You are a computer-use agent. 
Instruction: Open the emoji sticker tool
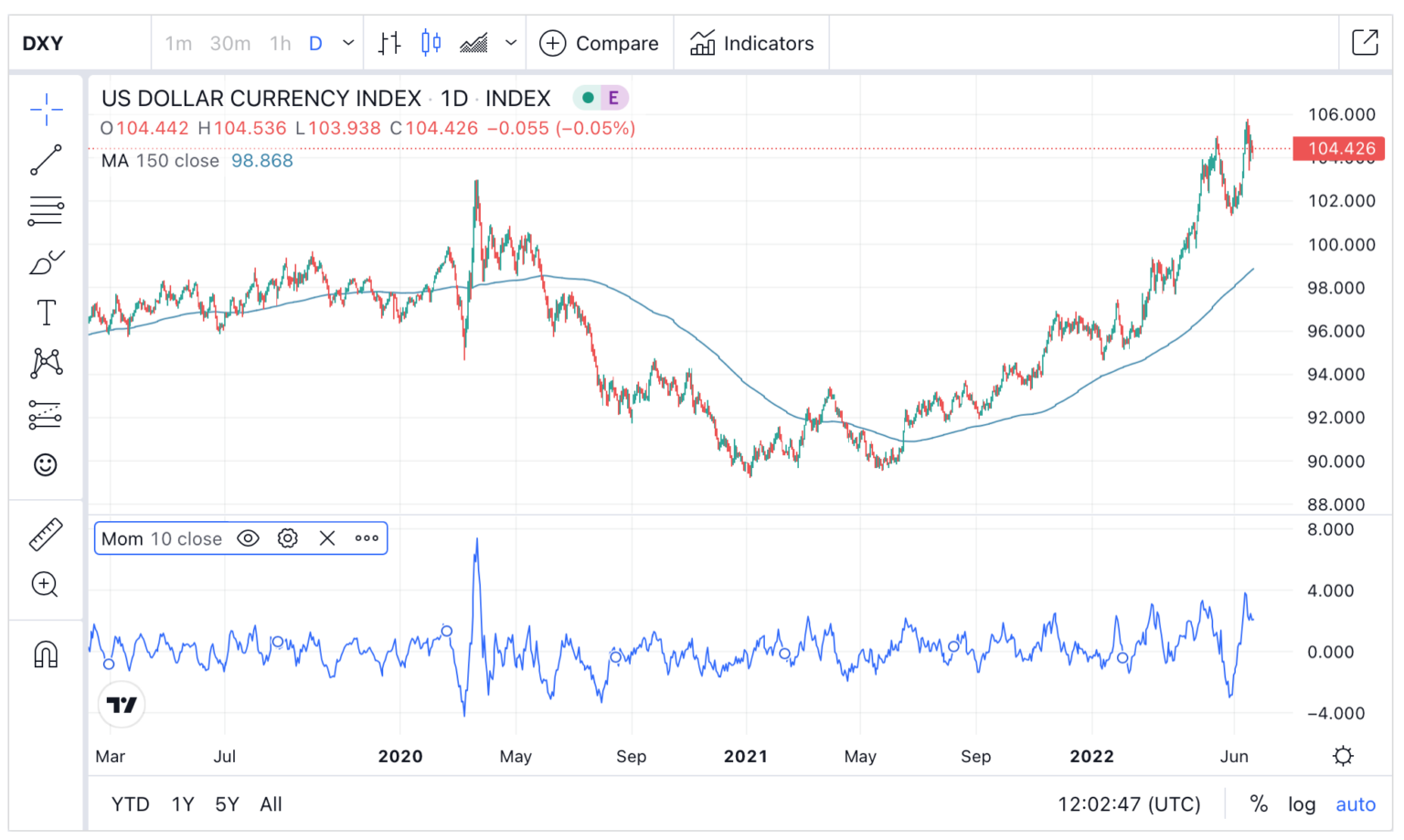(45, 465)
